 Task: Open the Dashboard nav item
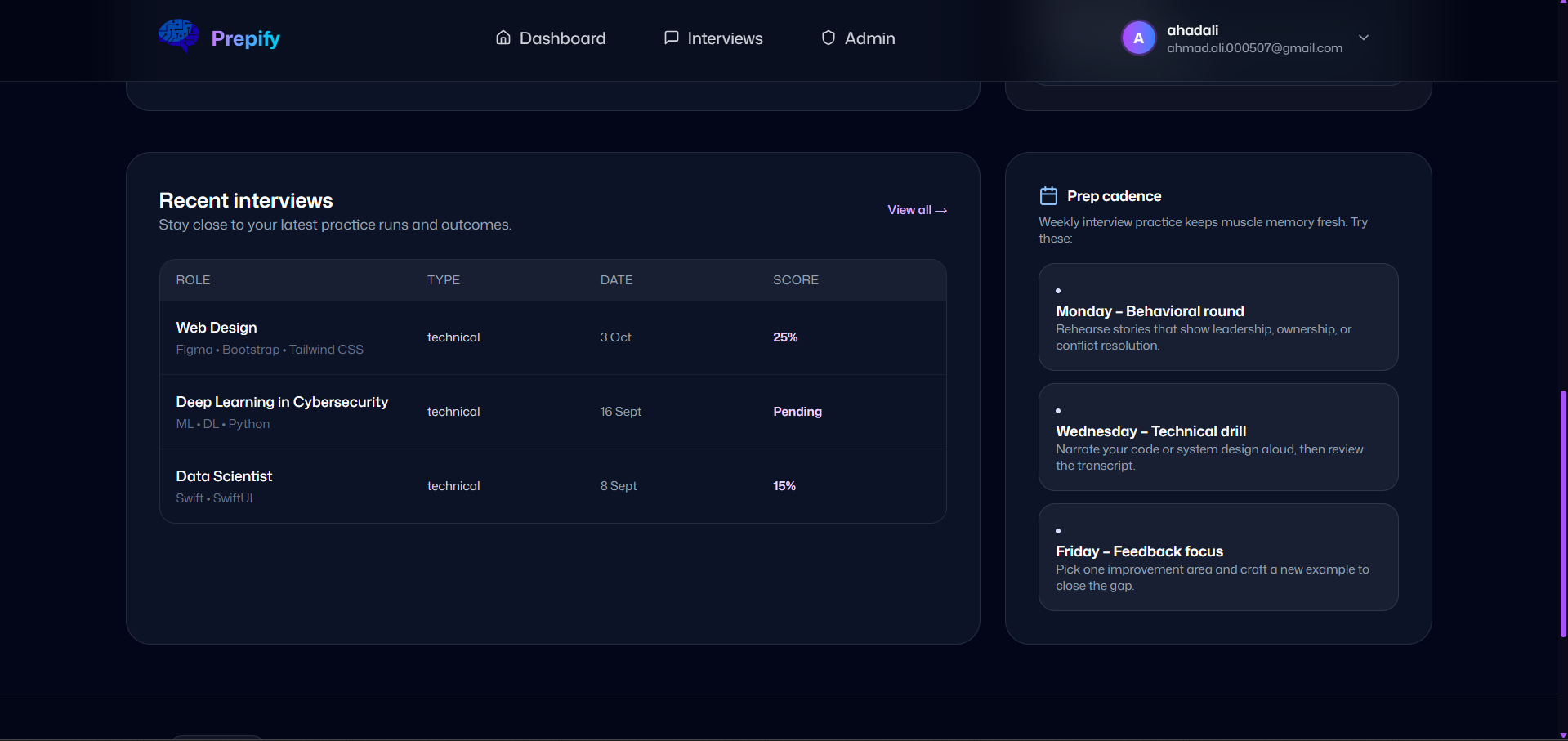[x=551, y=38]
